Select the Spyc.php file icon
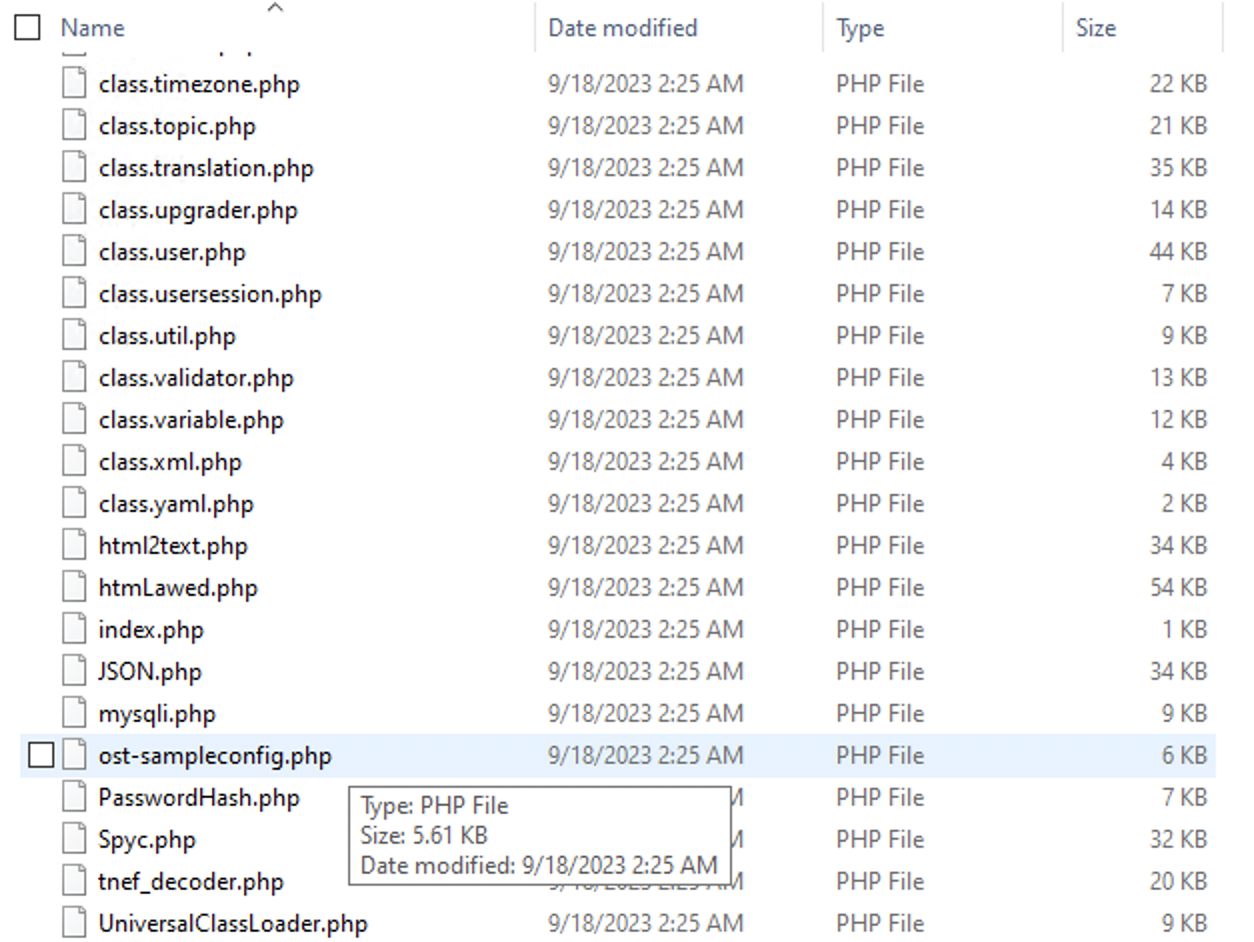The image size is (1254, 942). [x=75, y=840]
